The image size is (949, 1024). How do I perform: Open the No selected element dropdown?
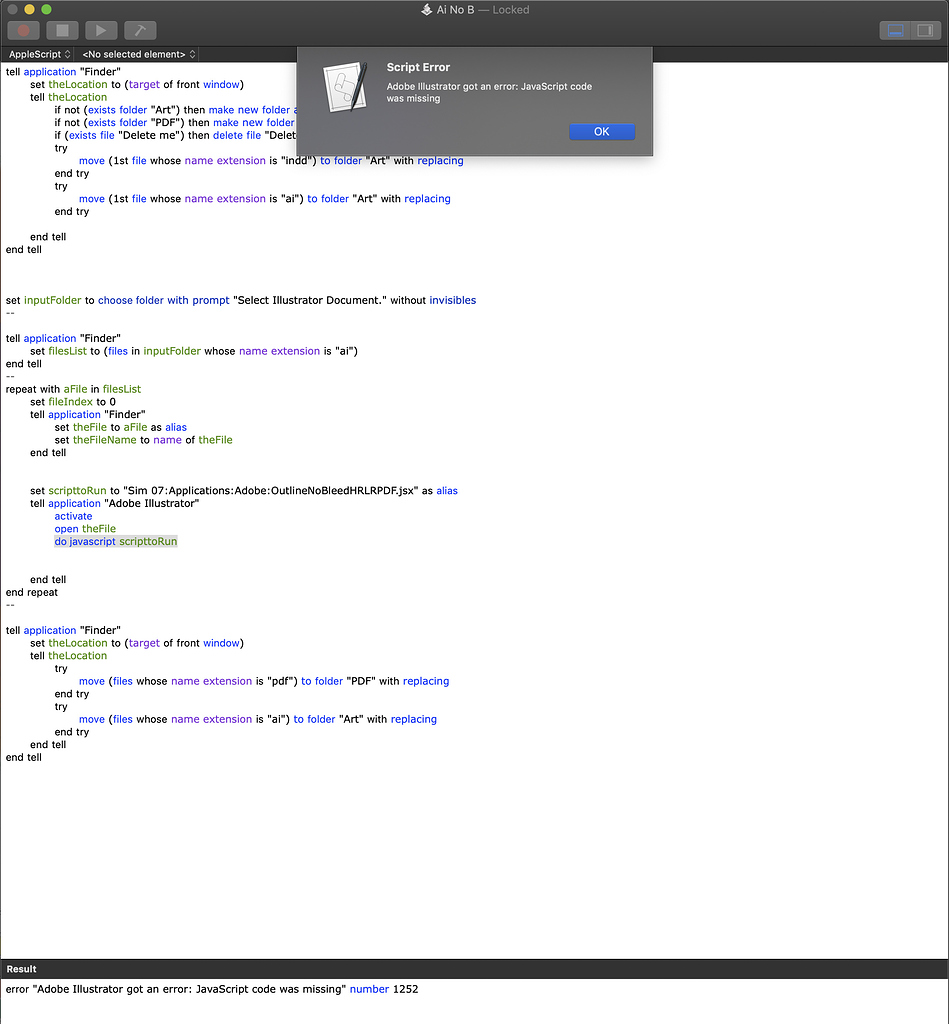[138, 54]
